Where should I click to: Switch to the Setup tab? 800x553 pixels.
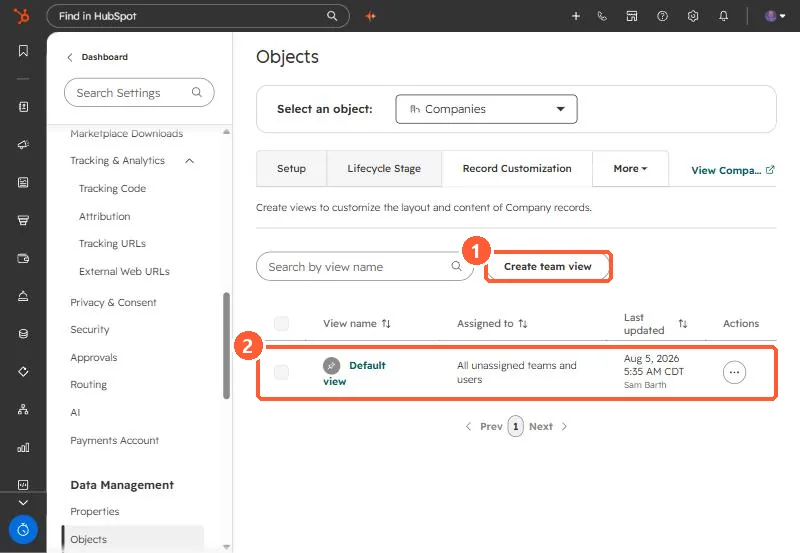pos(291,168)
